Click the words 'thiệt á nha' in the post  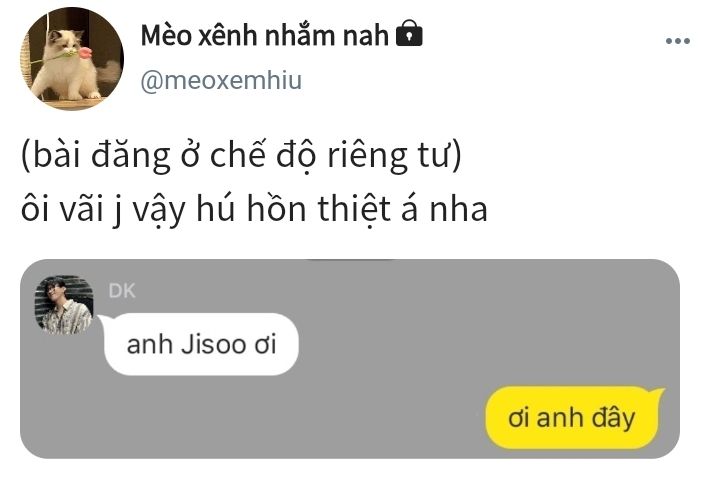pos(402,209)
